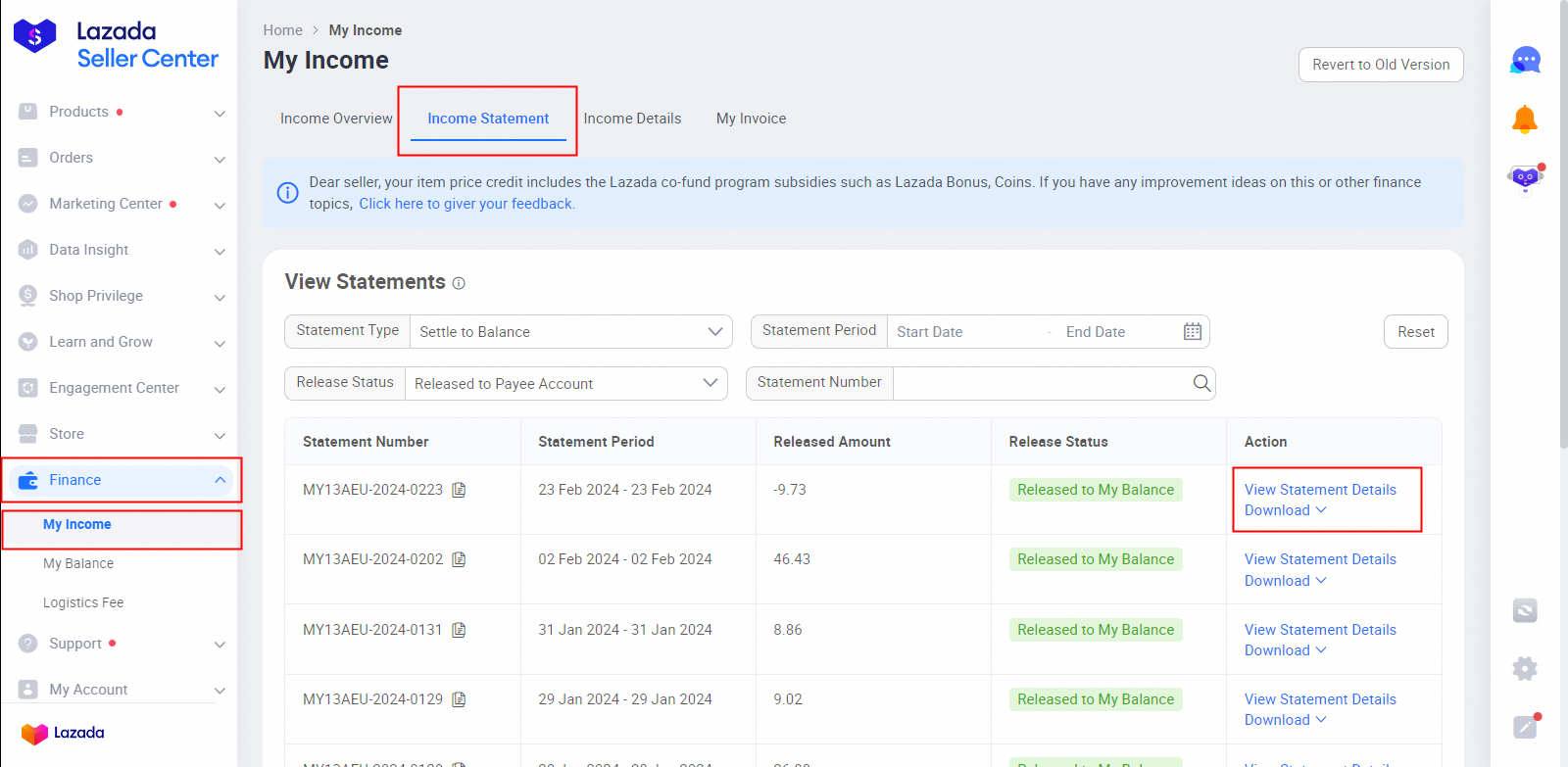Click View Statements info icon
This screenshot has height=767, width=1568.
click(x=459, y=283)
